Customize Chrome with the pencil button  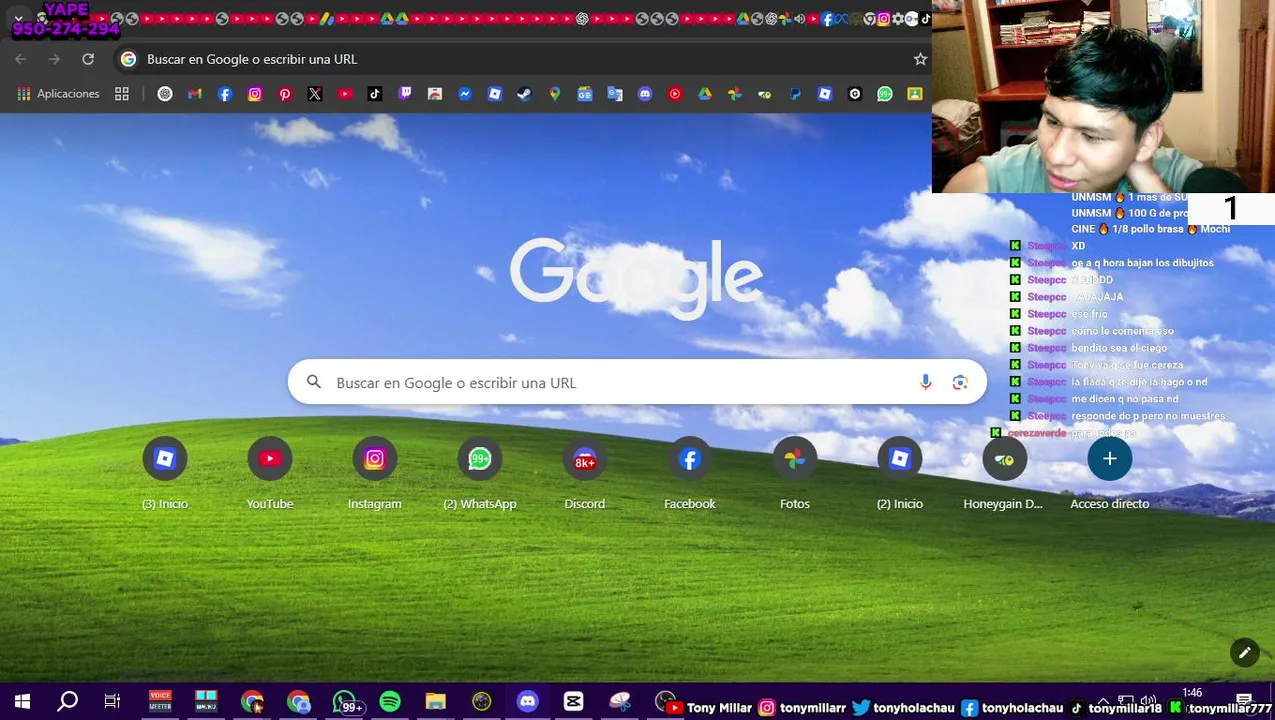(1244, 653)
